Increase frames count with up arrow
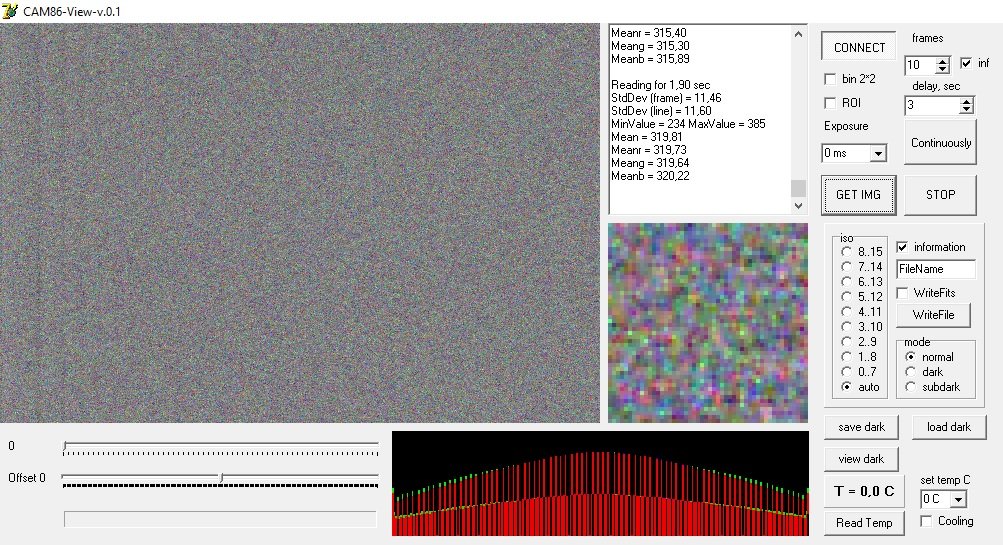The image size is (1003, 545). coord(942,61)
